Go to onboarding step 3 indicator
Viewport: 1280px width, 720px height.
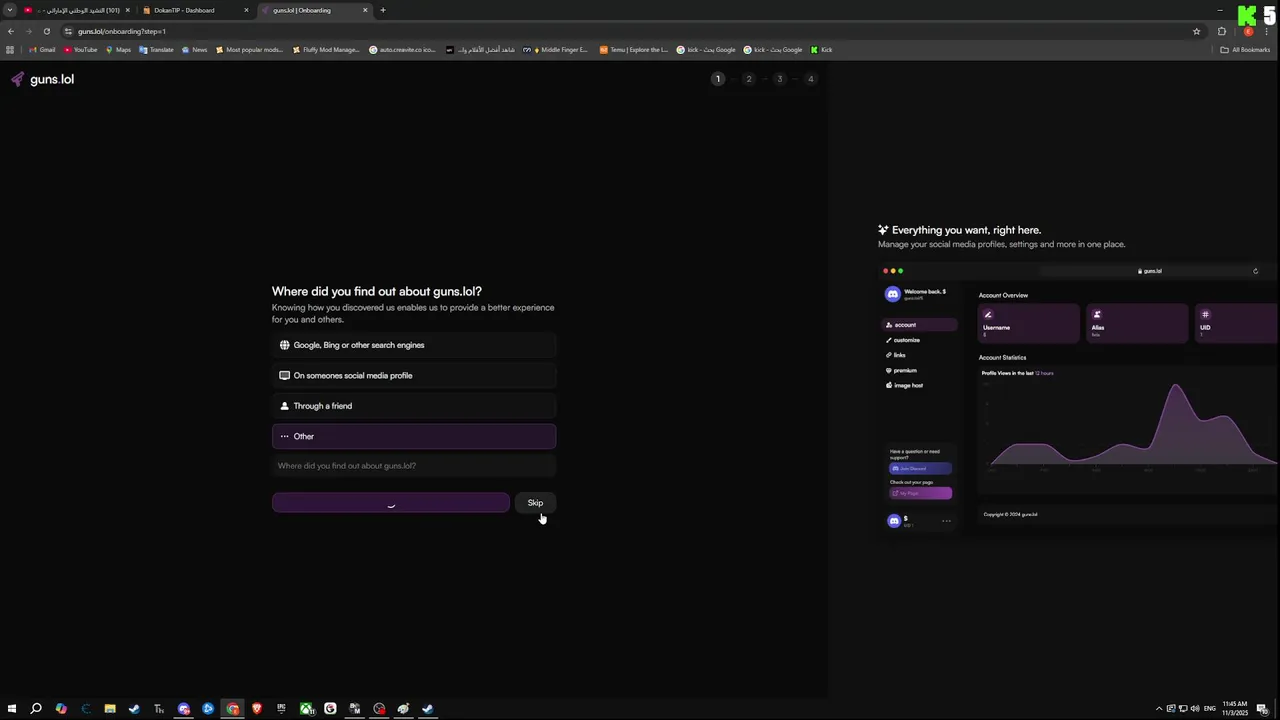click(x=779, y=79)
